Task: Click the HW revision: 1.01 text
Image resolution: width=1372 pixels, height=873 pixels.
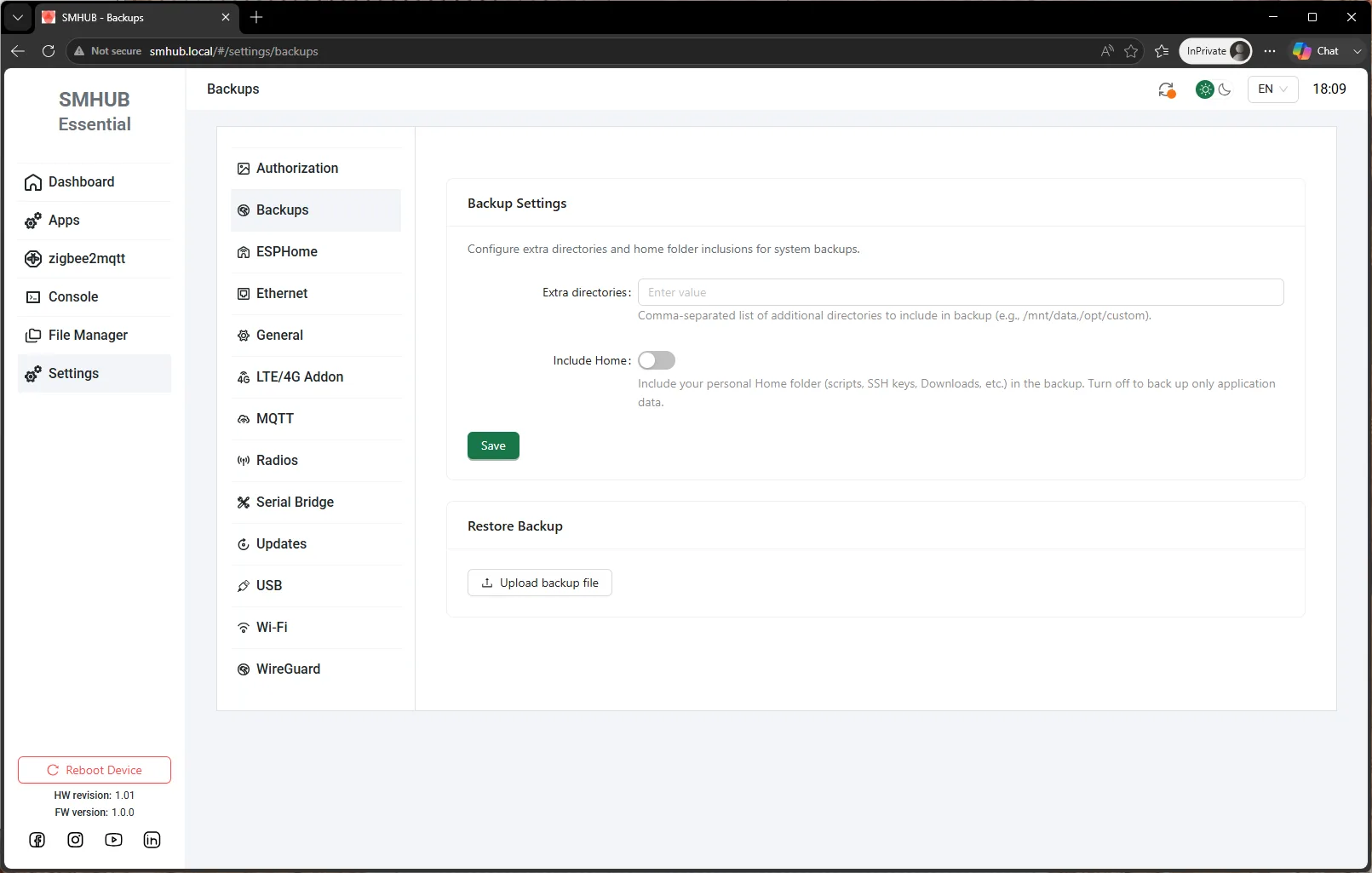Action: [x=95, y=795]
